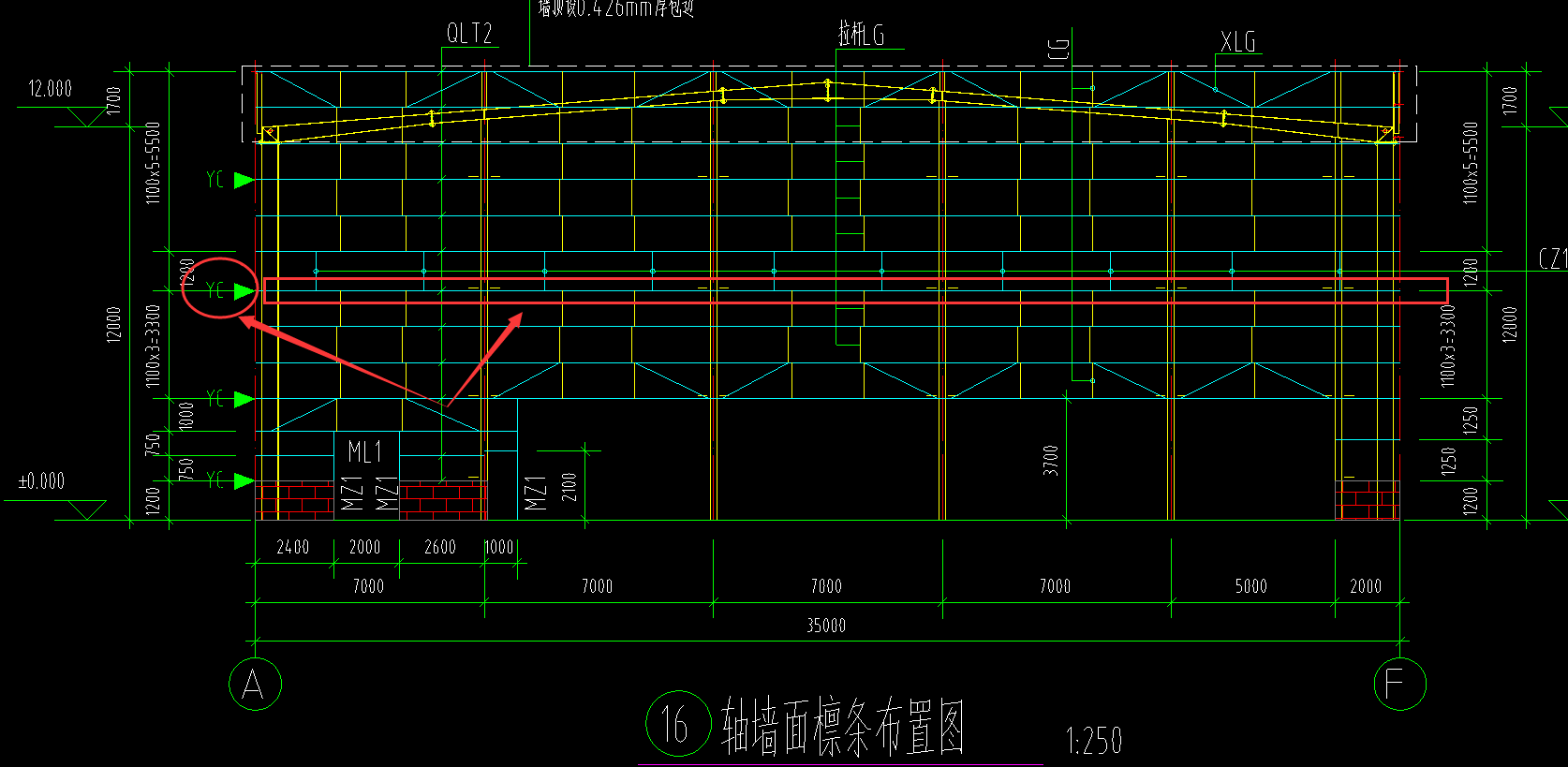Click the 2100 height dimension text
Screen dimensions: 1568x767
[x=570, y=487]
